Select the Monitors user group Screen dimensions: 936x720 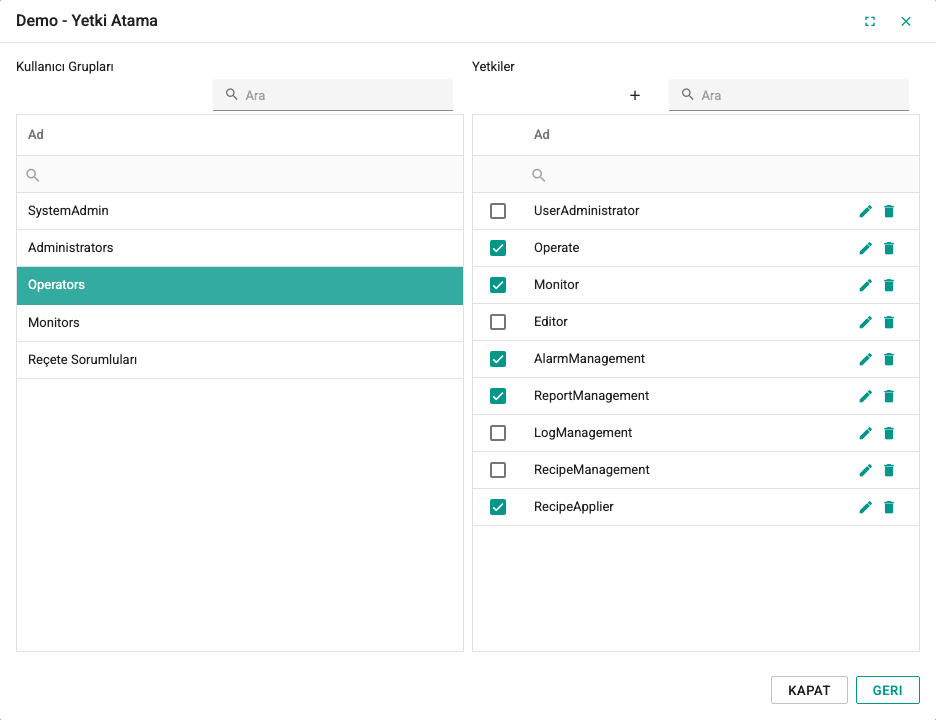(240, 323)
